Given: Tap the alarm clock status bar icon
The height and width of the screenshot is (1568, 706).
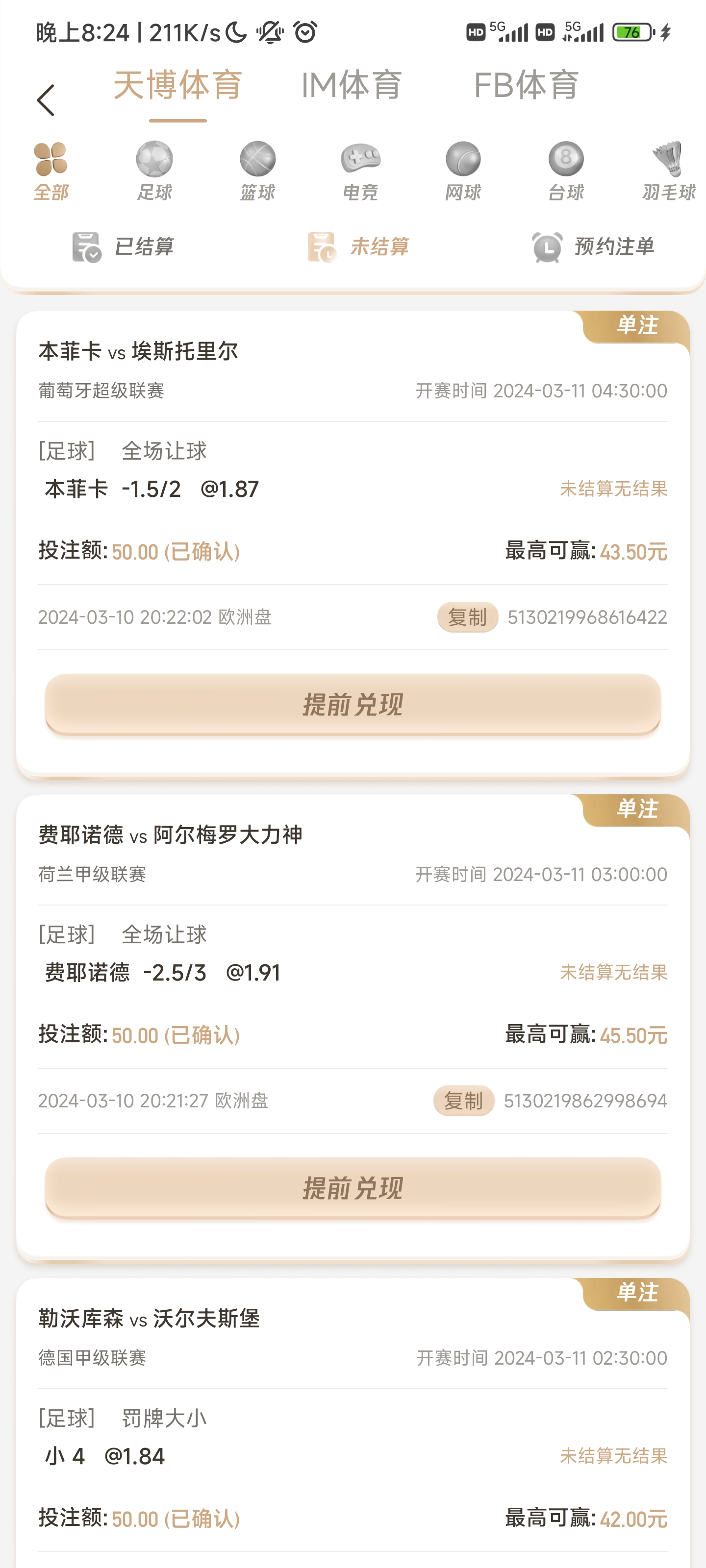Looking at the screenshot, I should [305, 32].
